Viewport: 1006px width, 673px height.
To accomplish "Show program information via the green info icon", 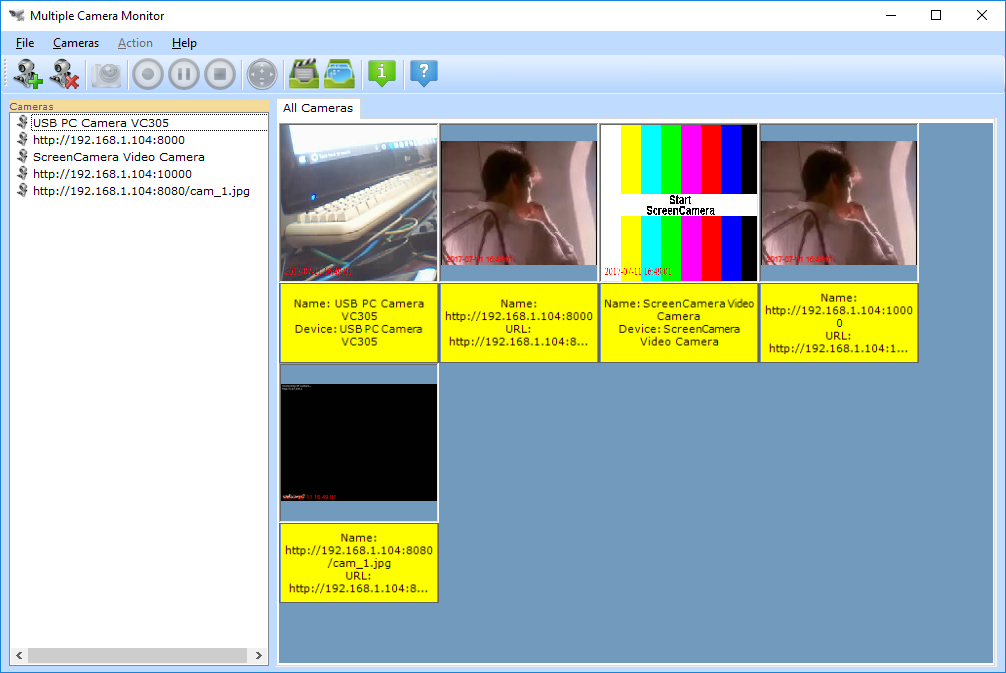I will tap(381, 73).
